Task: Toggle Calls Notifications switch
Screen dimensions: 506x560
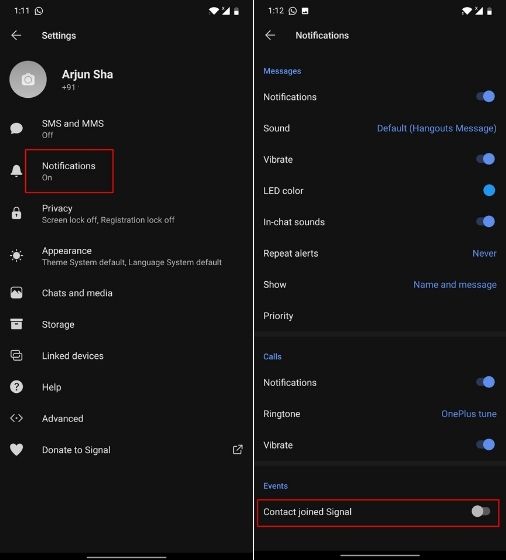Action: [x=486, y=382]
